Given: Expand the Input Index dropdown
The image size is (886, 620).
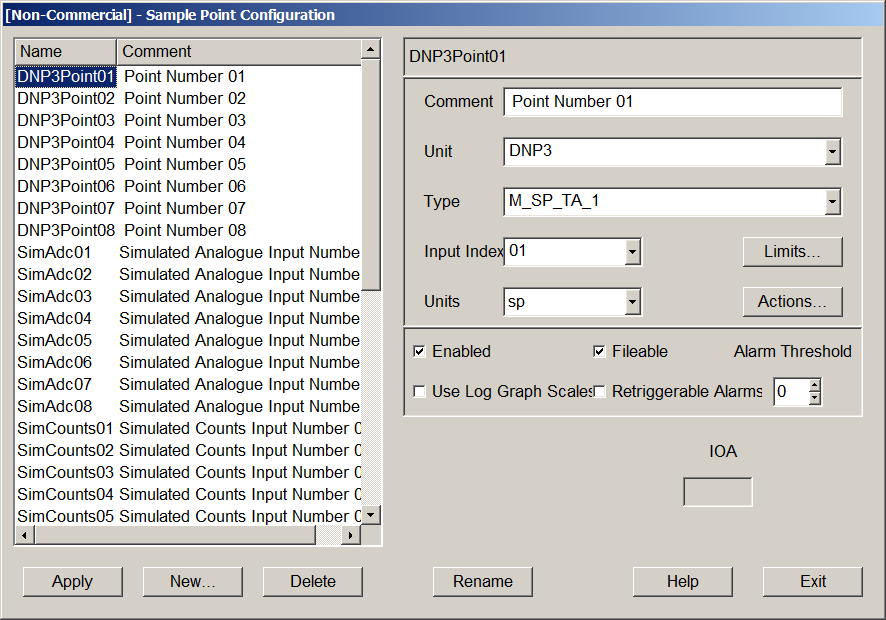Looking at the screenshot, I should tap(632, 252).
